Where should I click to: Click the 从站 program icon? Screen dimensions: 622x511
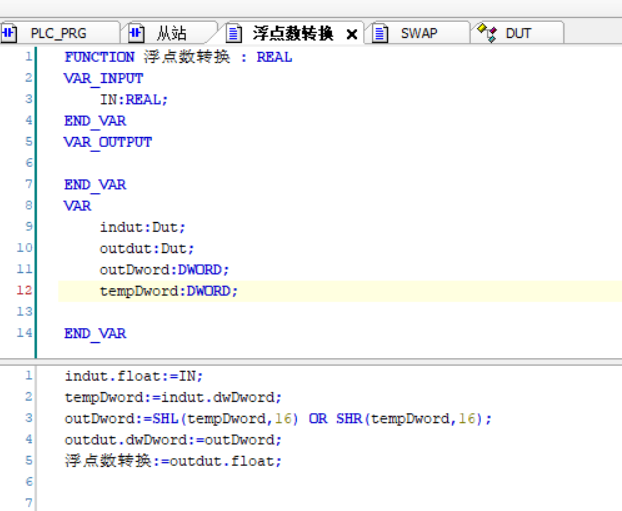click(136, 33)
